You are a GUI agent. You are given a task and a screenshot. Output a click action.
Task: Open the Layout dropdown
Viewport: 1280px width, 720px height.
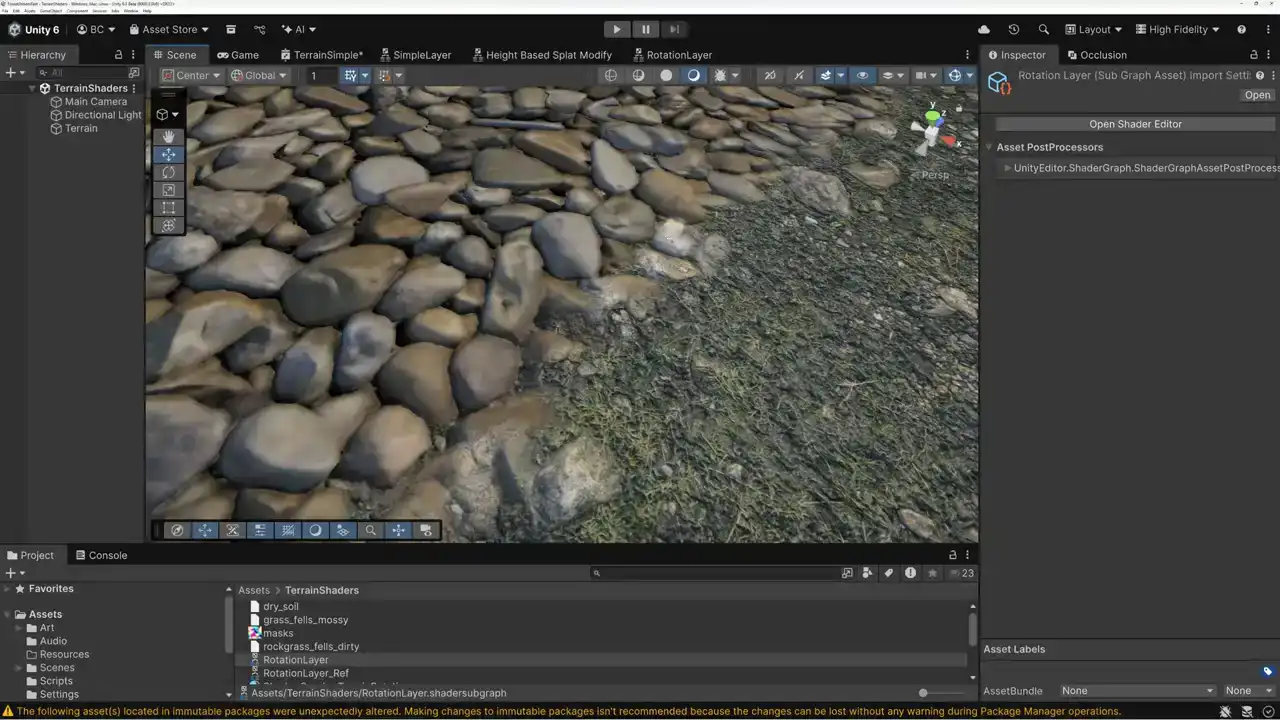coord(1093,30)
